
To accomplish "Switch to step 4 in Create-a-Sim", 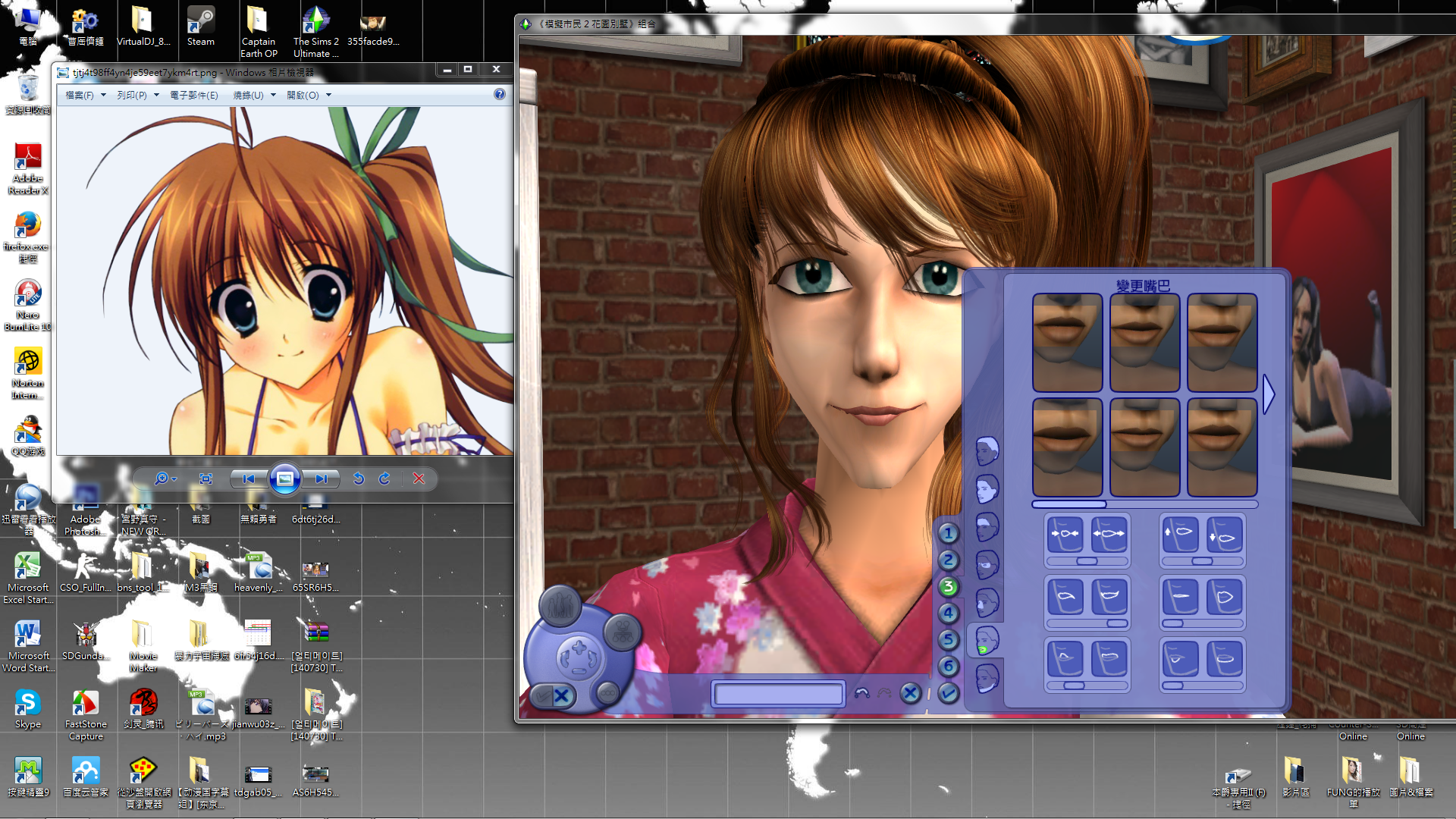I will [x=948, y=613].
